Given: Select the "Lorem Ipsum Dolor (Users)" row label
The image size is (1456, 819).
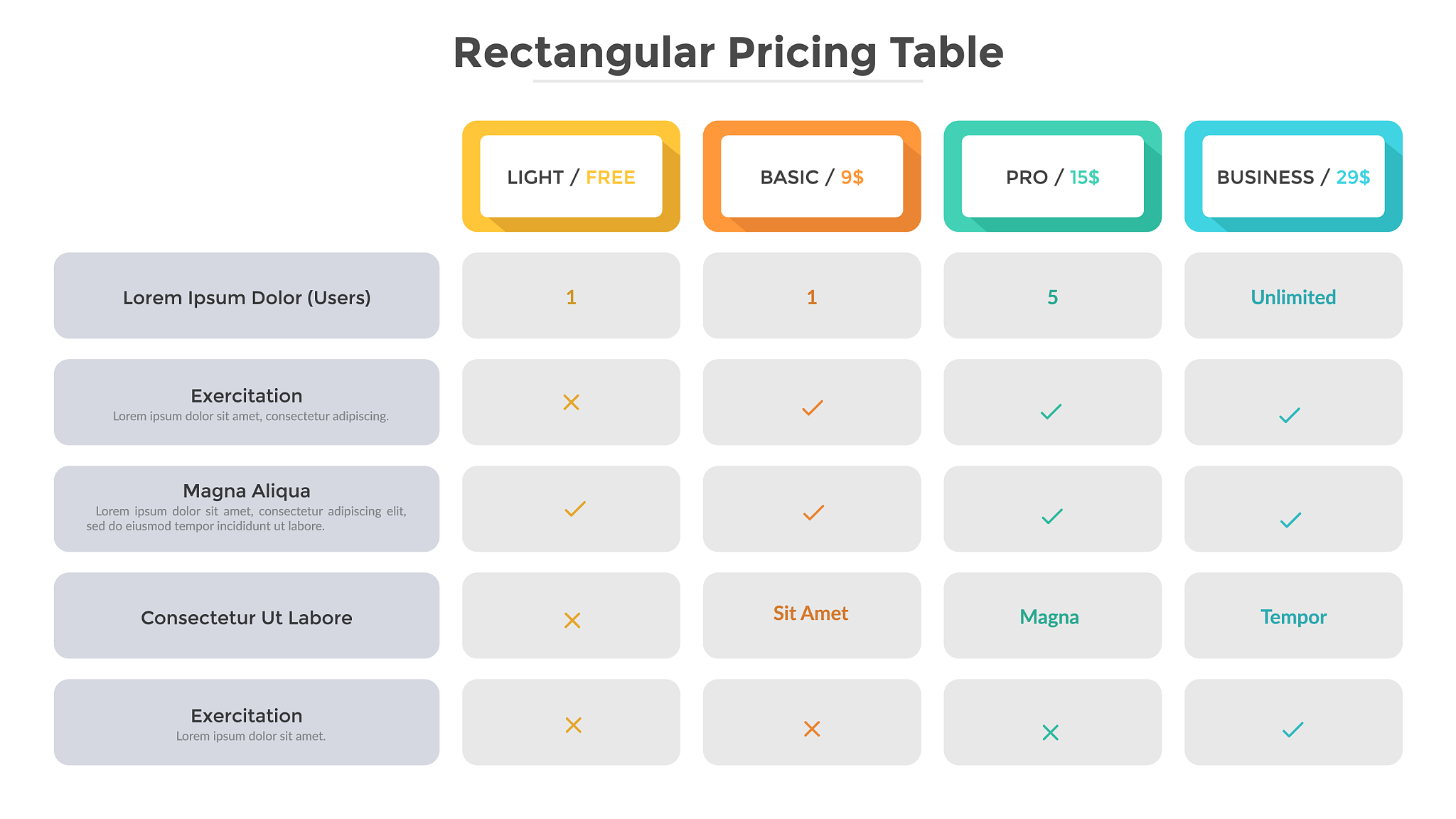Looking at the screenshot, I should click(x=247, y=297).
